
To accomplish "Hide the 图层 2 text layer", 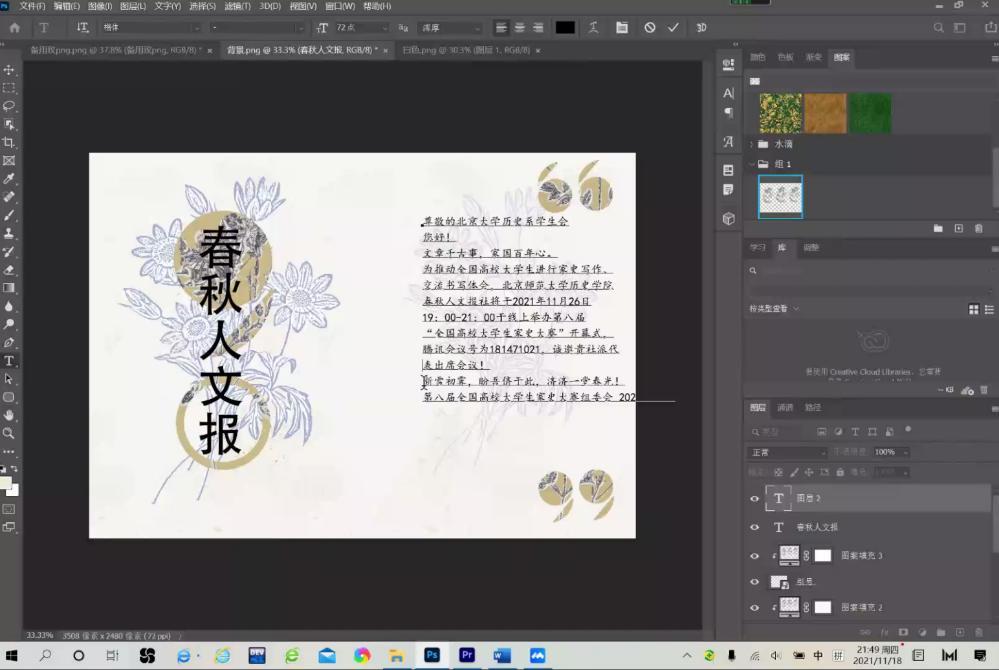I will [x=755, y=498].
